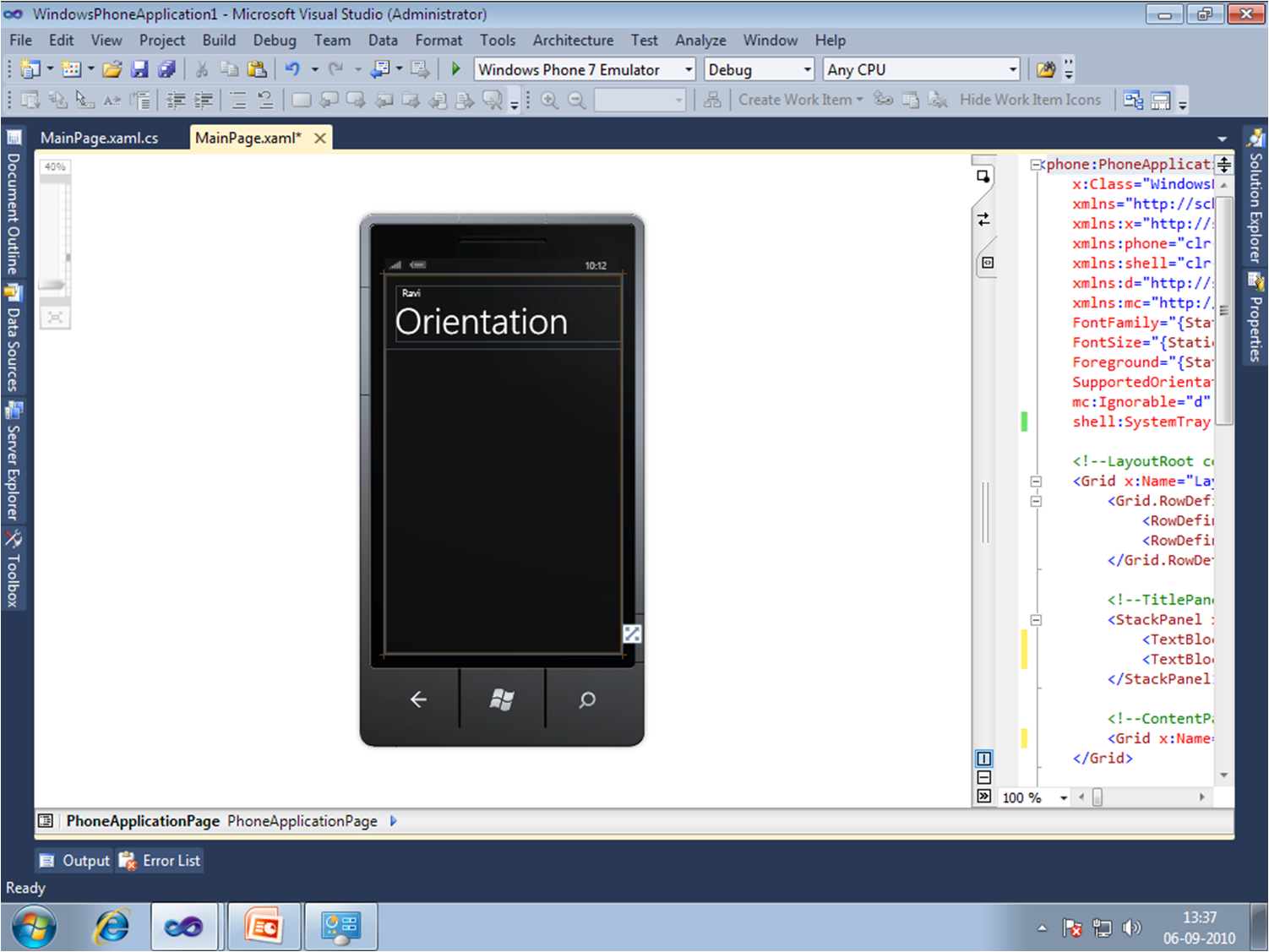The height and width of the screenshot is (952, 1269).
Task: Open the Architecture menu
Action: [x=573, y=40]
